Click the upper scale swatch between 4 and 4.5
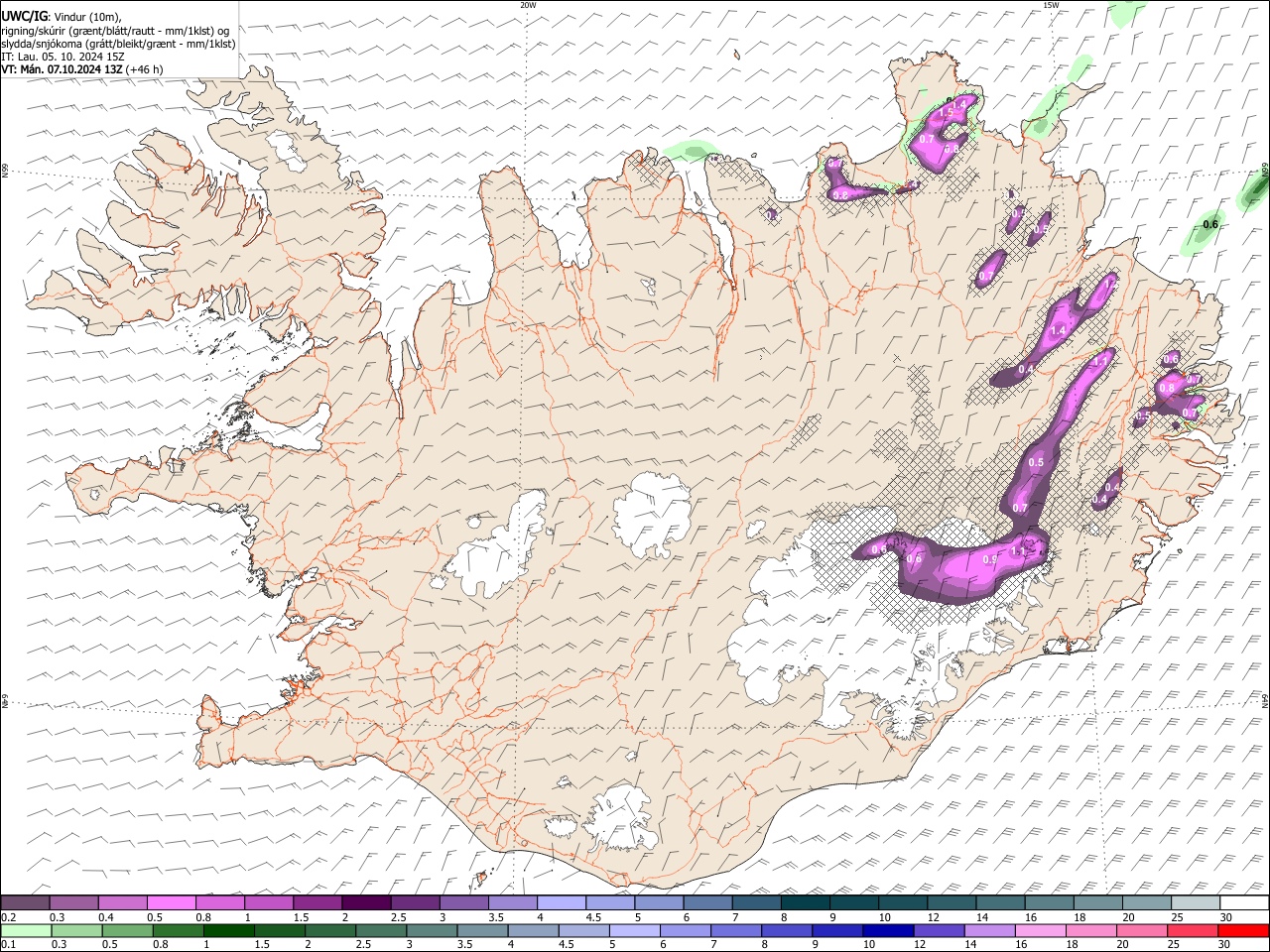1270x952 pixels. tap(562, 902)
